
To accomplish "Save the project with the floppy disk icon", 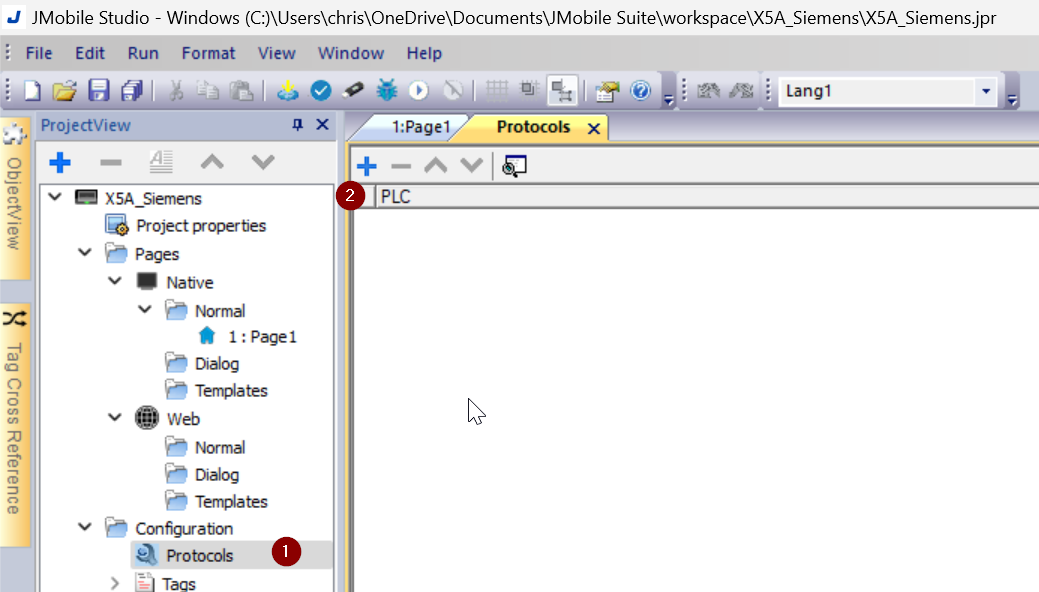I will click(x=99, y=90).
